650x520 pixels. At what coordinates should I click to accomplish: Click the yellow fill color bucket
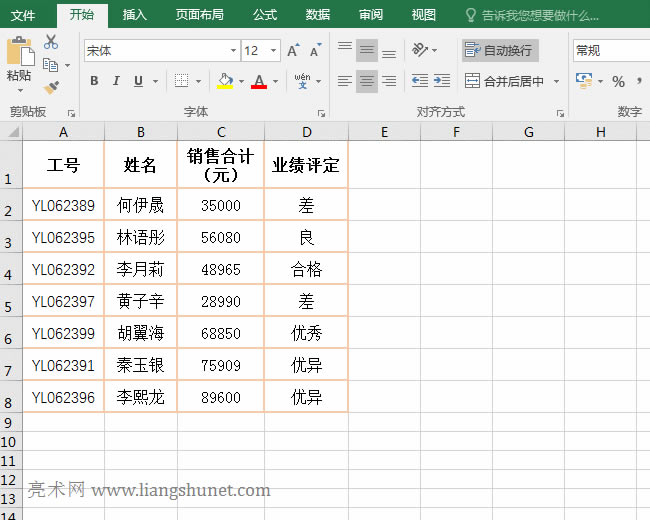tap(225, 81)
